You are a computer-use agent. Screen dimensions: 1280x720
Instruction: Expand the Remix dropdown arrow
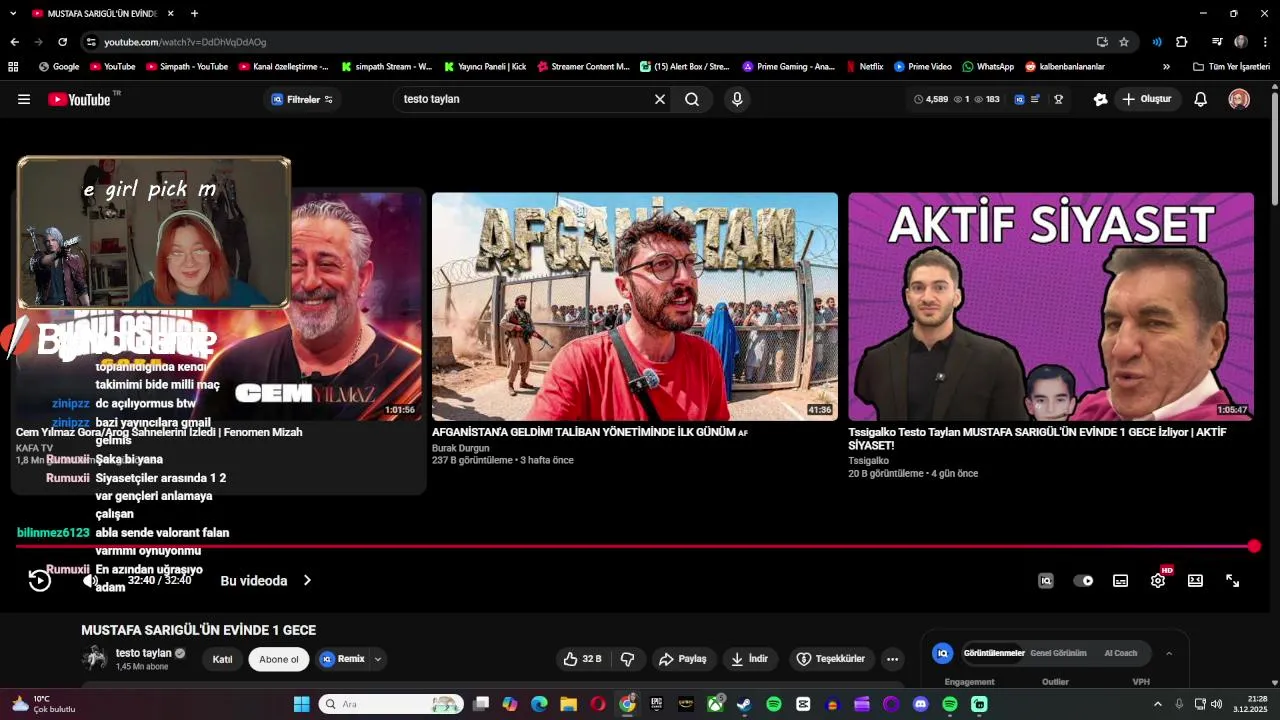(378, 659)
